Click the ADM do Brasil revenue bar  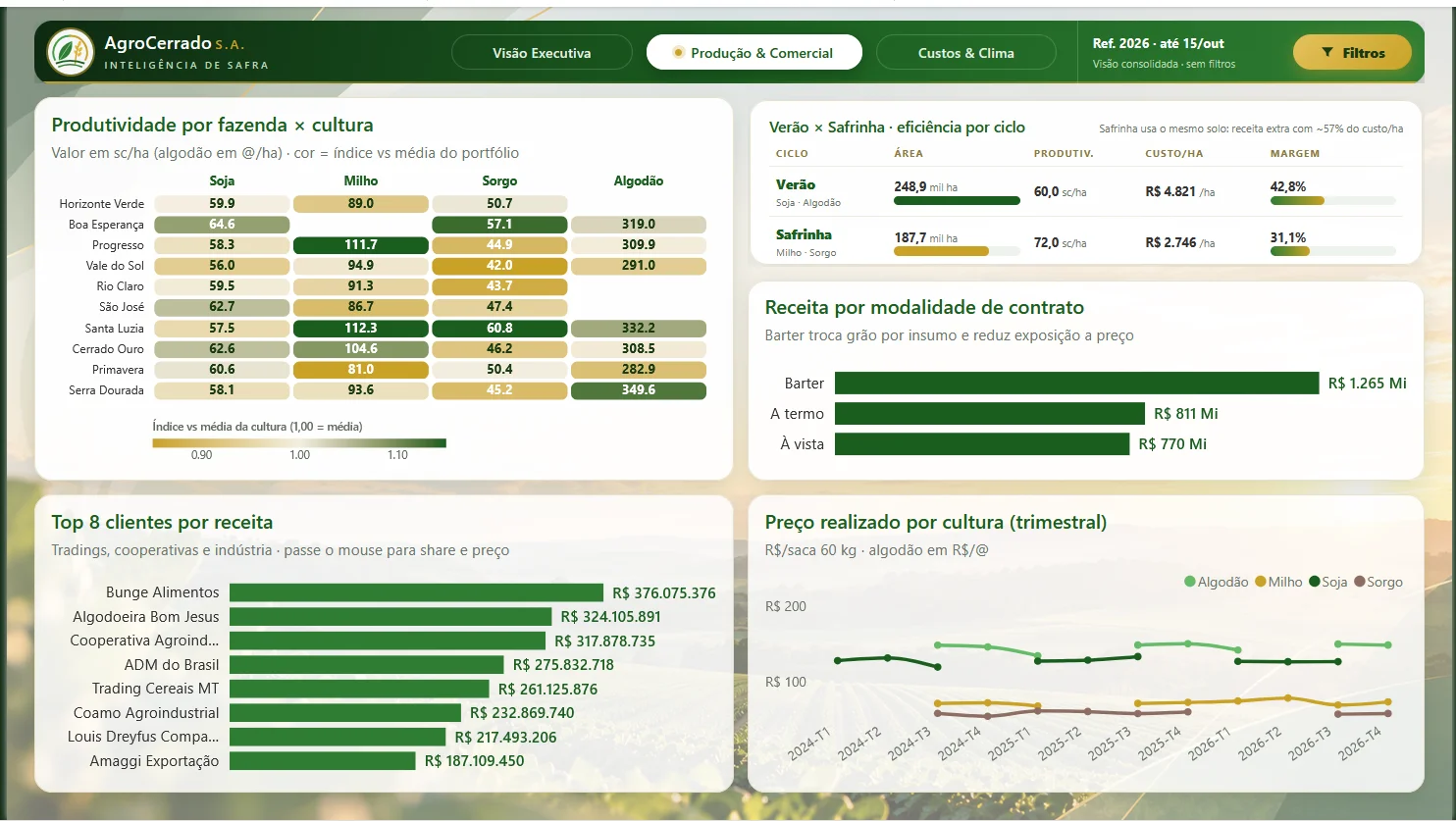(367, 665)
